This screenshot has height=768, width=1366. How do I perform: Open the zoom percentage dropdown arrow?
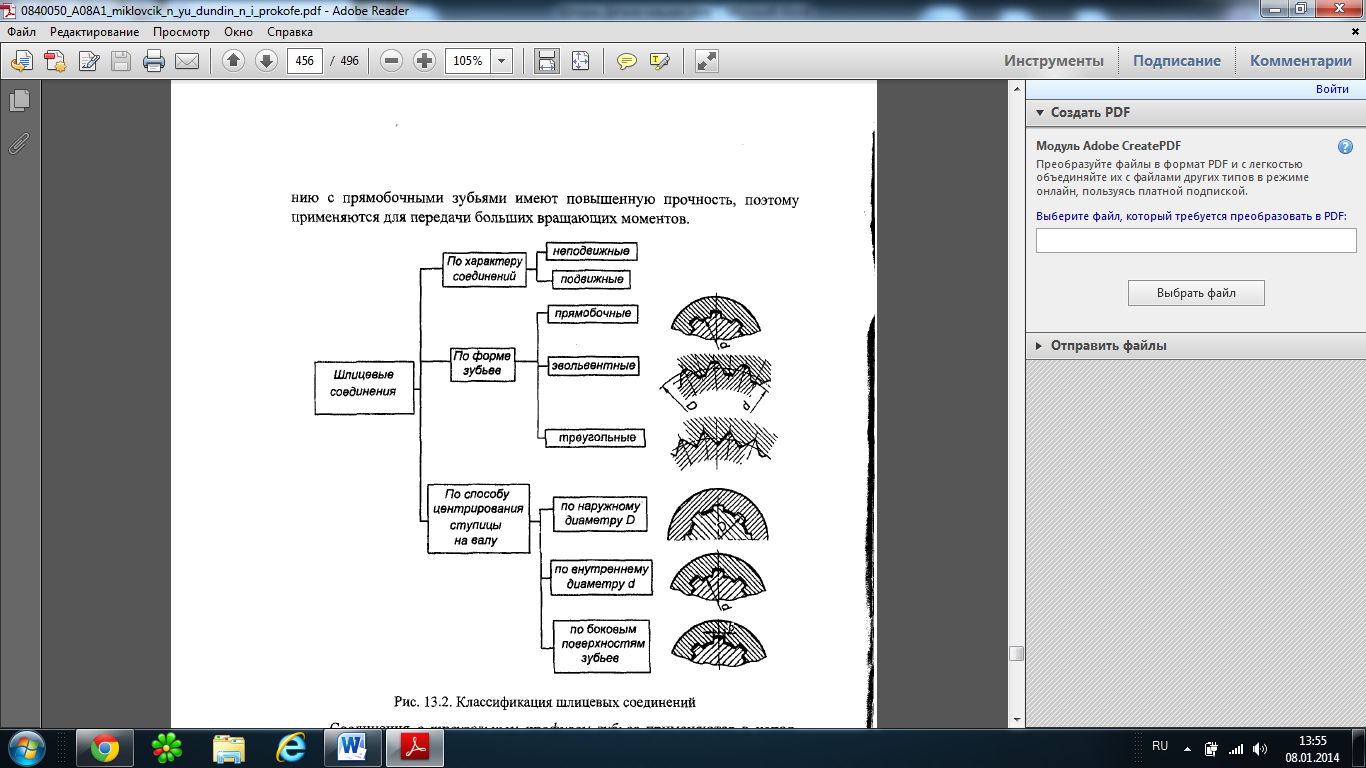[x=501, y=61]
